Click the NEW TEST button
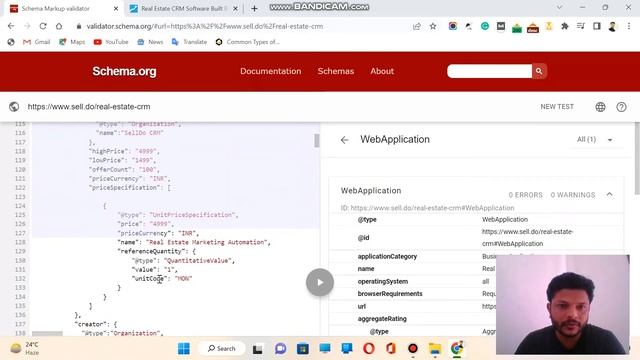Image resolution: width=640 pixels, height=360 pixels. (x=557, y=107)
